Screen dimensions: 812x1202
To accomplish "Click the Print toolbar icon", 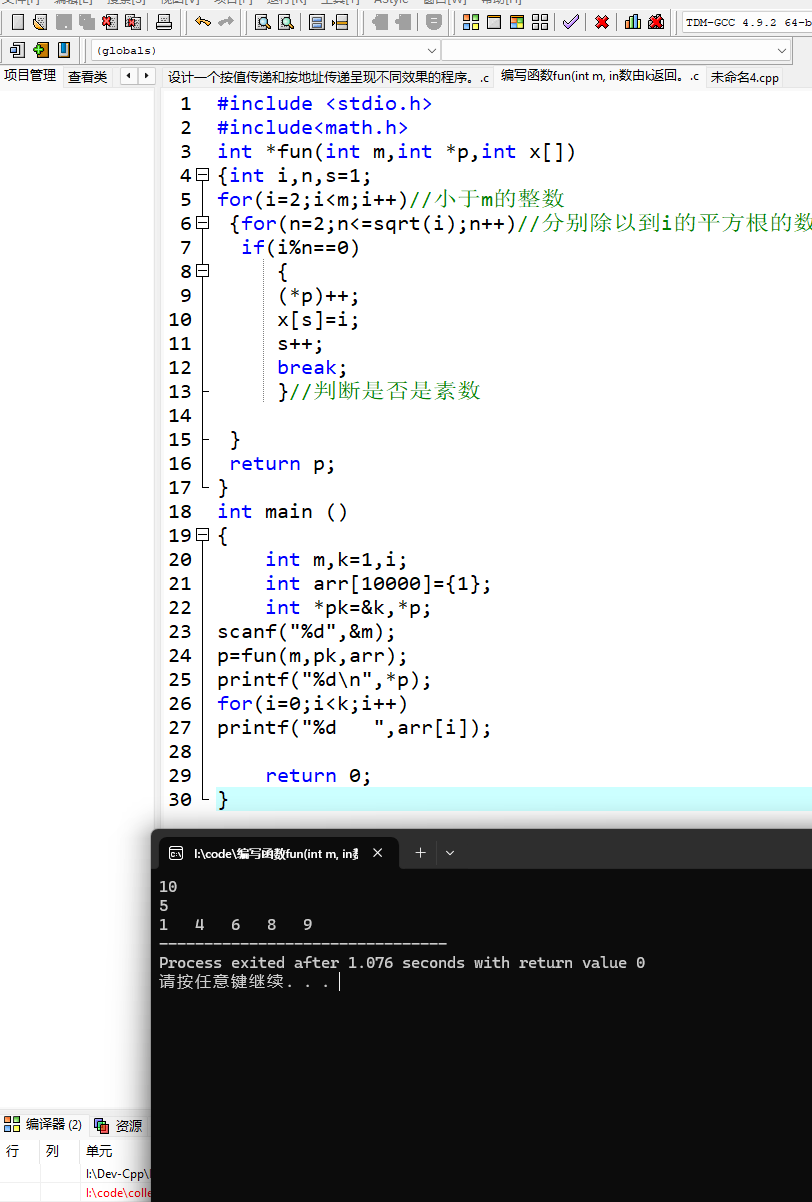I will (164, 22).
